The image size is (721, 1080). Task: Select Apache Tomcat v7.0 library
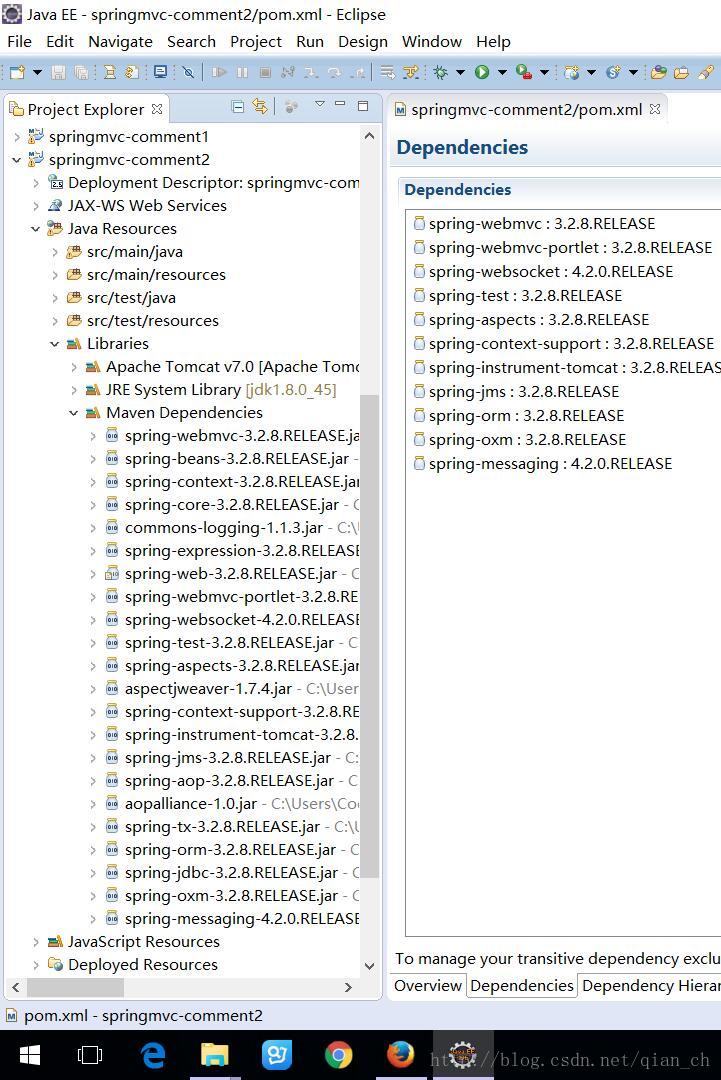pos(222,366)
